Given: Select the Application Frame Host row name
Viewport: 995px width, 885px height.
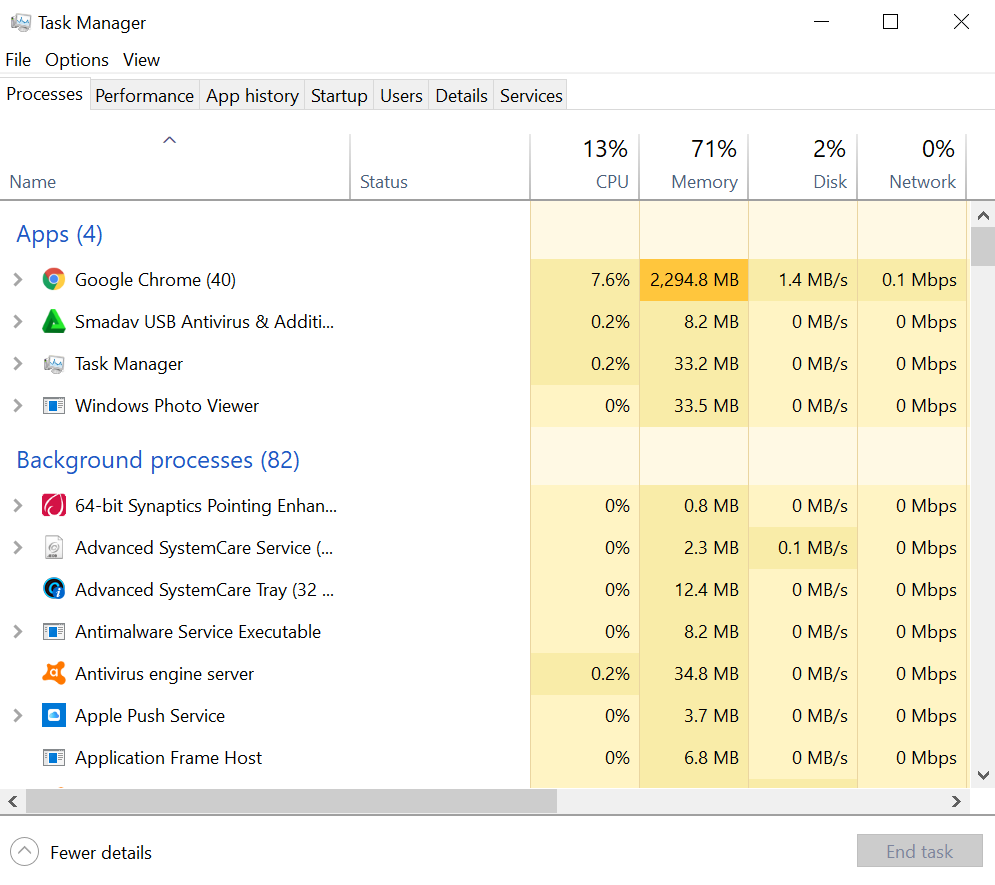Looking at the screenshot, I should pos(168,757).
